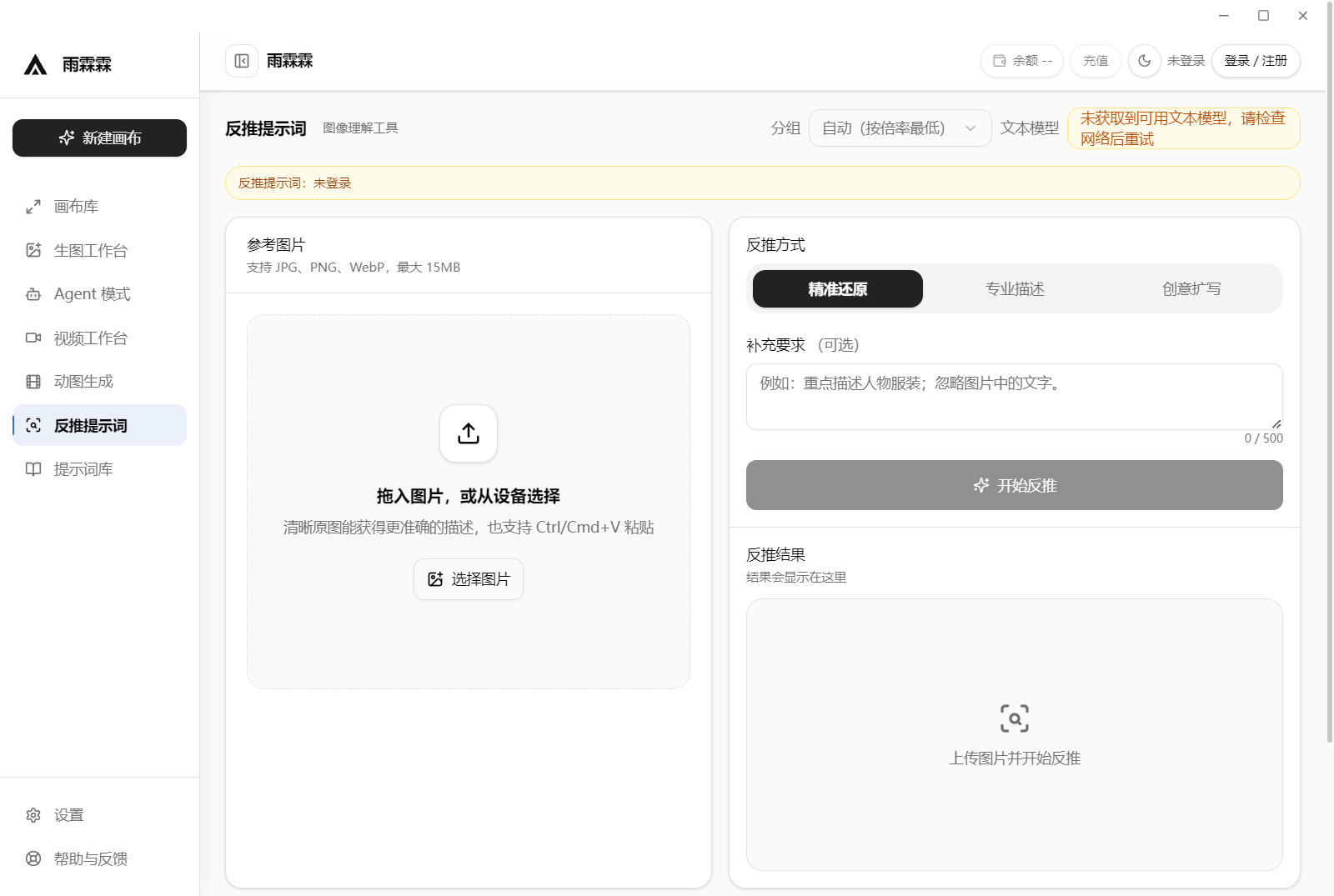The image size is (1334, 896).
Task: Click the 上传图片并开始反推 placeholder text
Action: (1015, 758)
